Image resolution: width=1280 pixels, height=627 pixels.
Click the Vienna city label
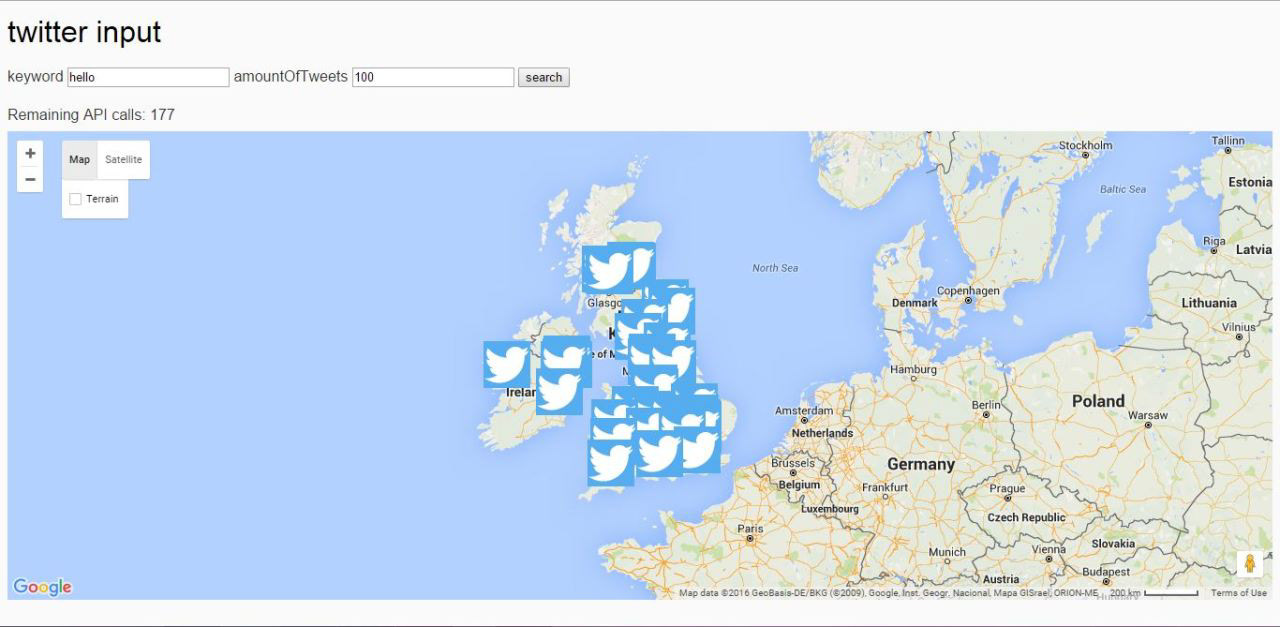[x=1049, y=549]
